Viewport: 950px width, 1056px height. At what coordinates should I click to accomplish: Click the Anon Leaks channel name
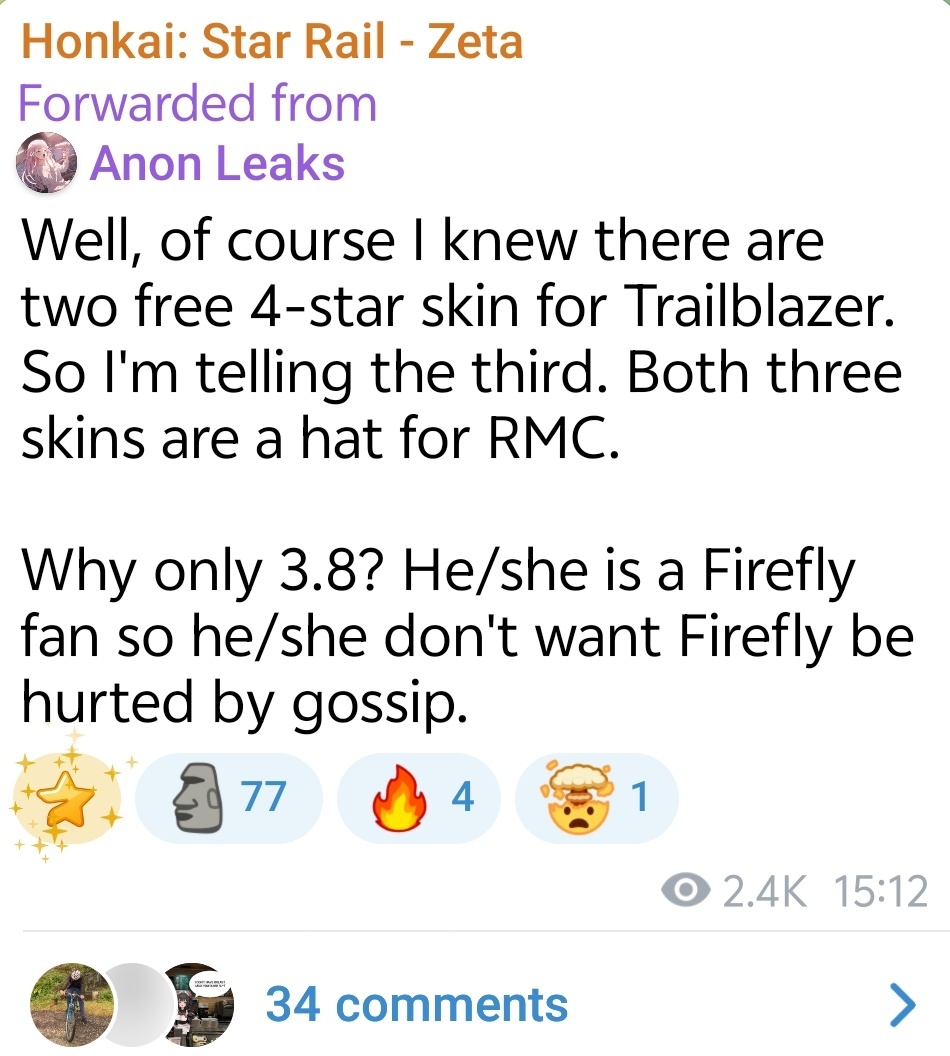click(x=218, y=163)
